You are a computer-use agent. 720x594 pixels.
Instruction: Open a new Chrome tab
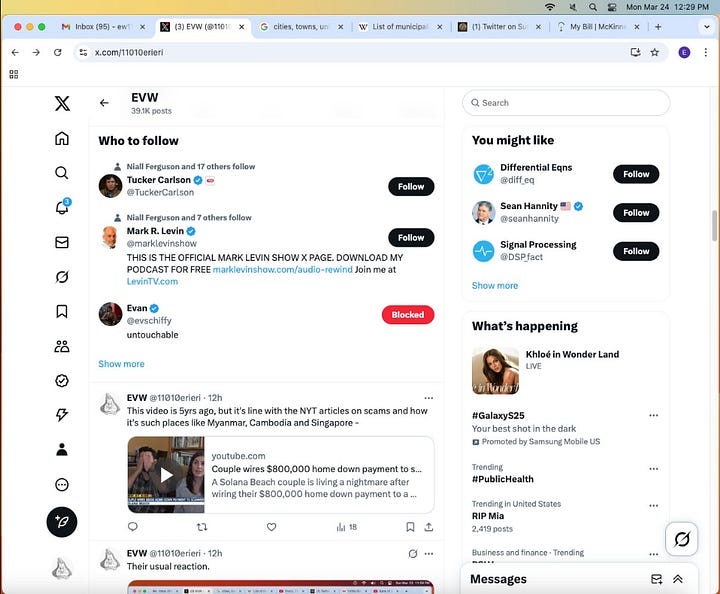(658, 27)
